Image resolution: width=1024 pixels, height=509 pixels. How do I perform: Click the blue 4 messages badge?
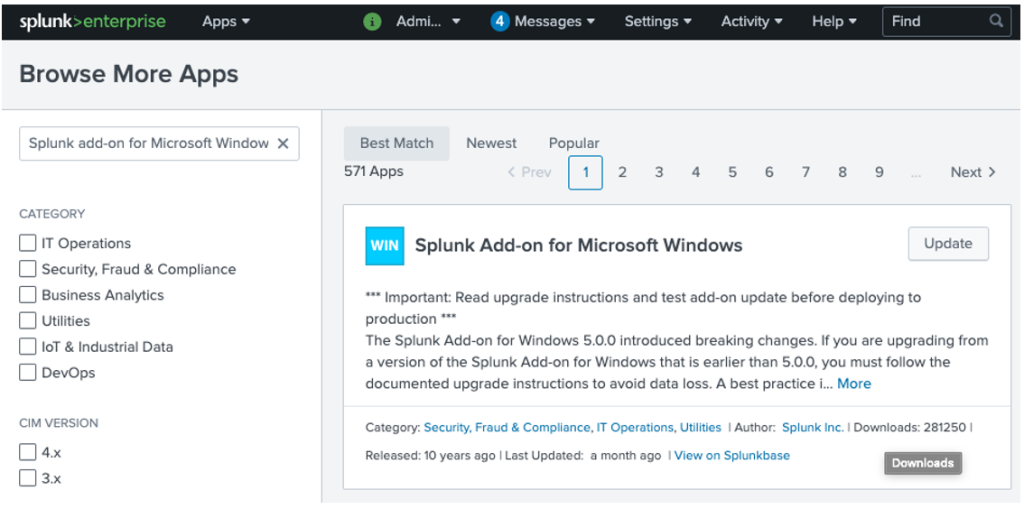click(500, 22)
